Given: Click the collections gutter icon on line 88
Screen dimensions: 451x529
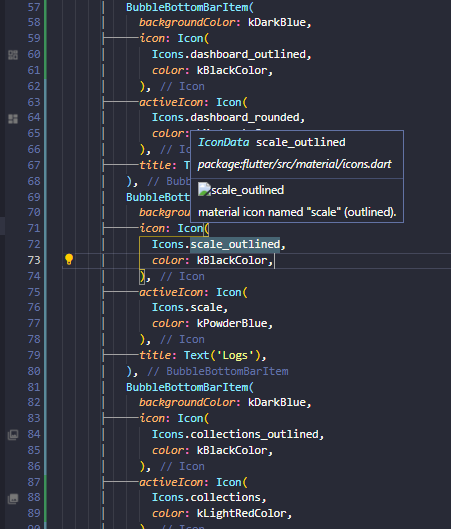Looking at the screenshot, I should pyautogui.click(x=13, y=498).
